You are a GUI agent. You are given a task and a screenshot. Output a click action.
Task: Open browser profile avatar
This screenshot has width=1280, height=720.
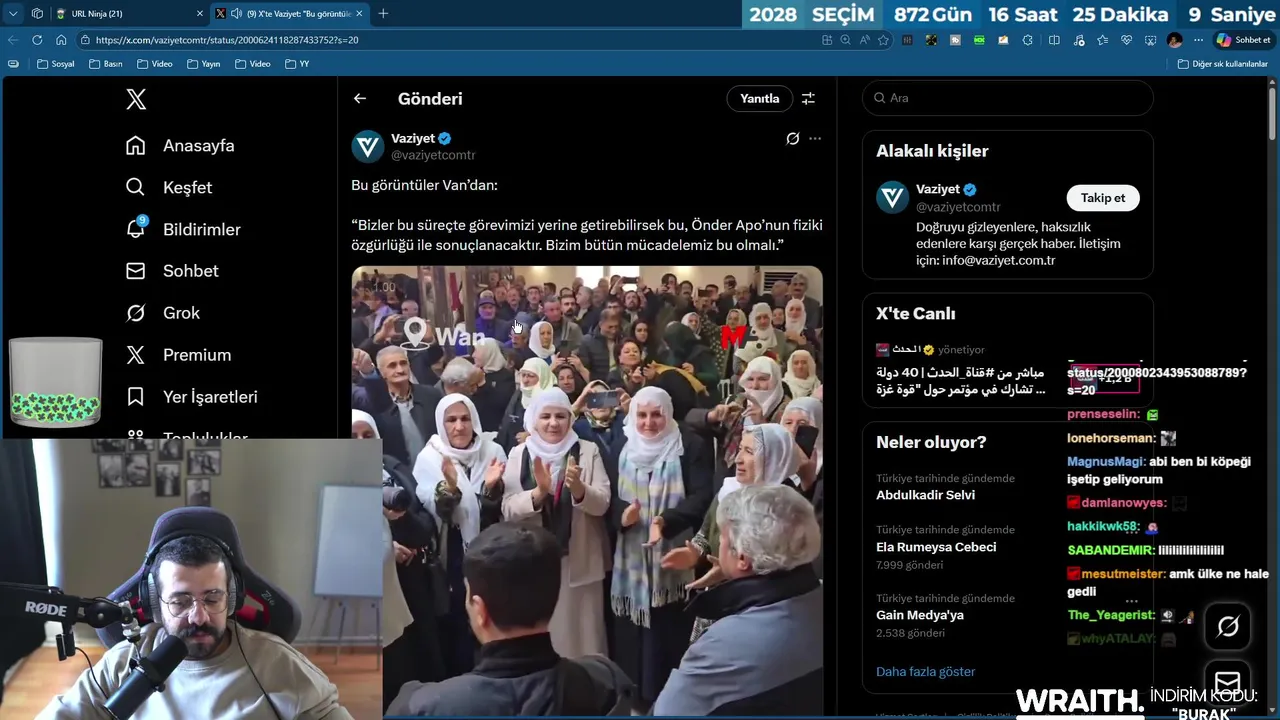[1174, 40]
